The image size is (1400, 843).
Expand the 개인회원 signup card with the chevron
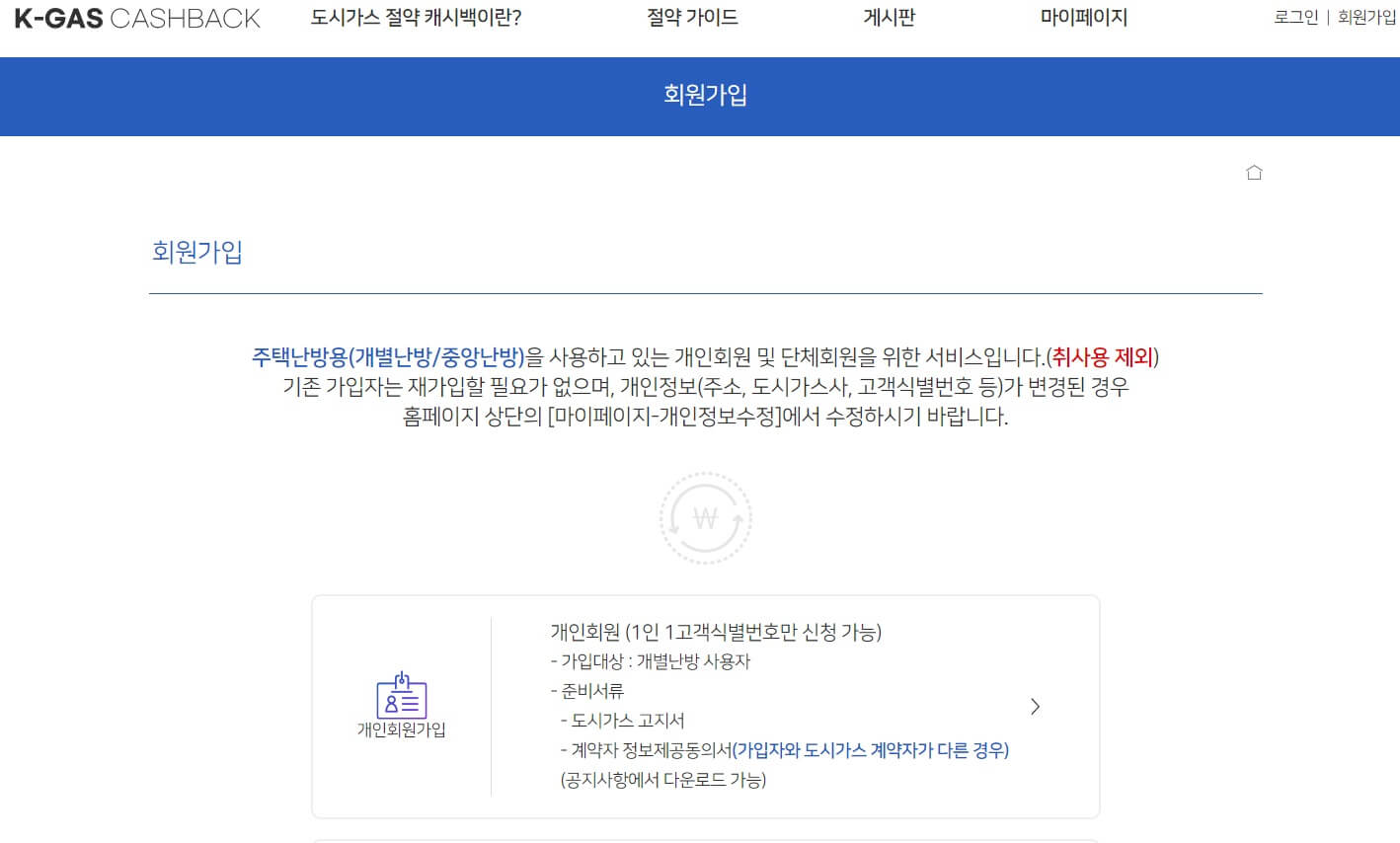(1035, 706)
